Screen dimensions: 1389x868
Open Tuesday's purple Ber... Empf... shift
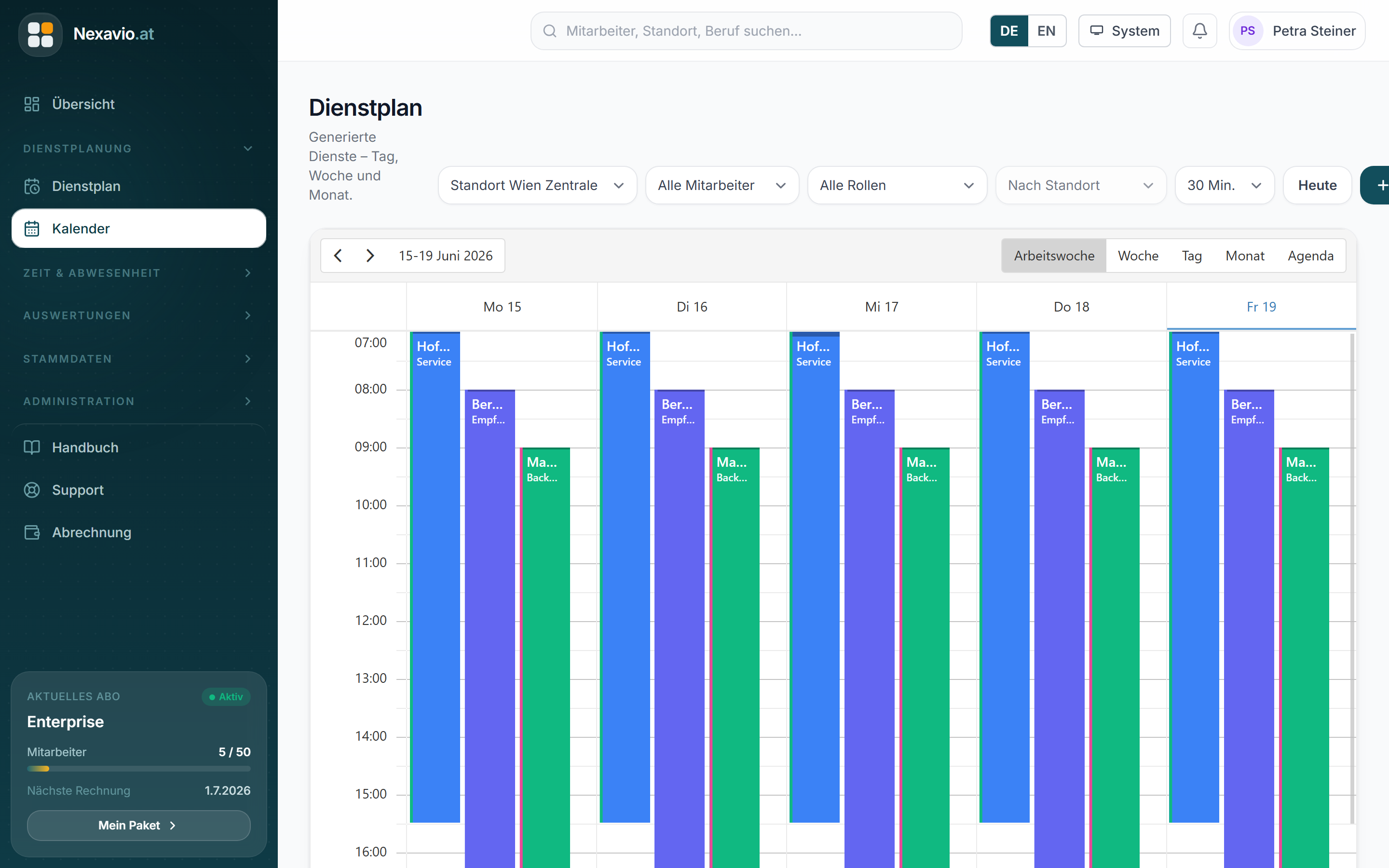coord(679,629)
